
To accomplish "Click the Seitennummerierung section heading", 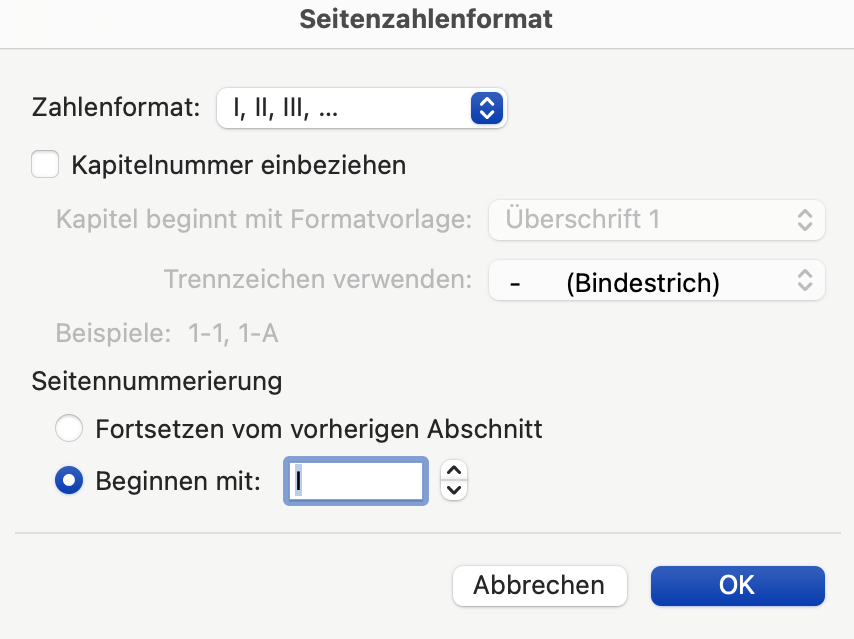I will tap(157, 381).
